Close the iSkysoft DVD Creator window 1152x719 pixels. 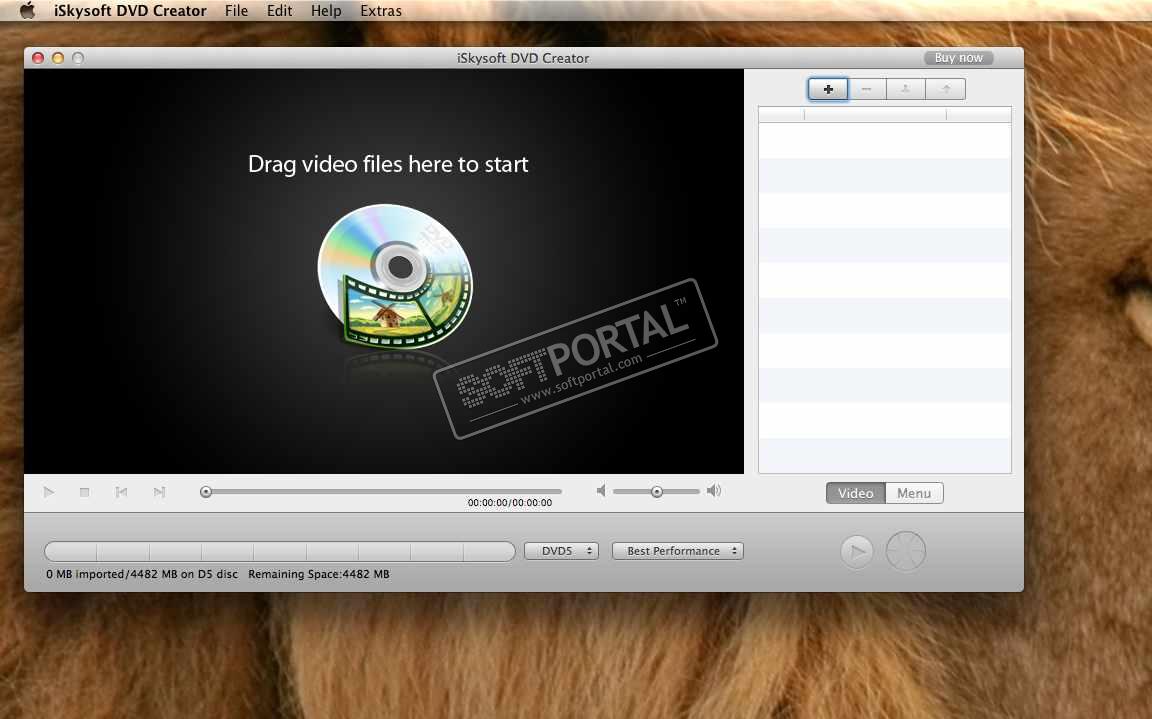pos(38,58)
